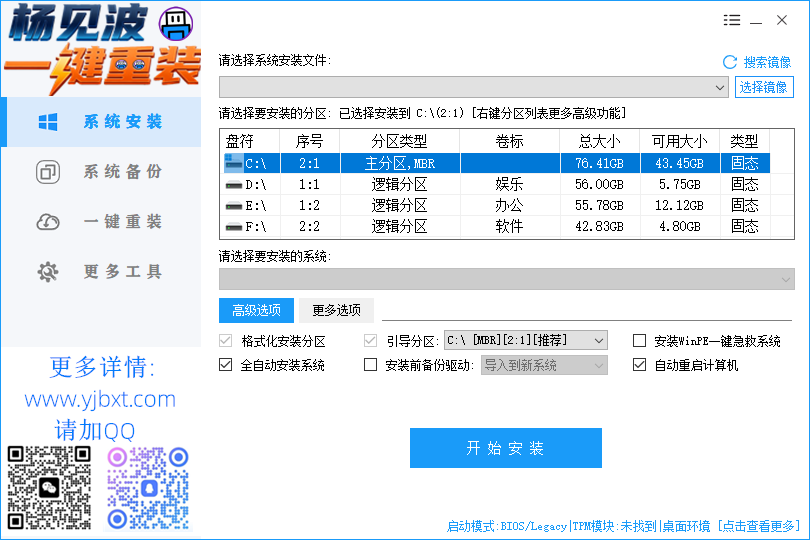The height and width of the screenshot is (540, 810).
Task: Click the TPM模块:未找到 status text
Action: [613, 527]
